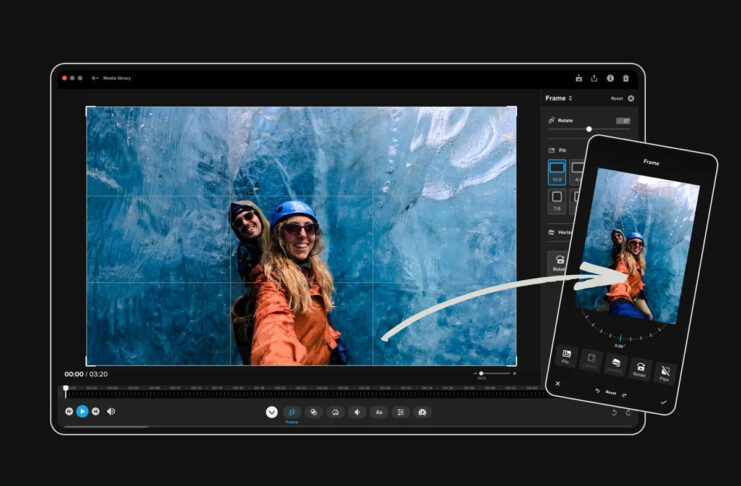Click the Rotate button in desktop panel
The height and width of the screenshot is (486, 741).
coord(559,262)
